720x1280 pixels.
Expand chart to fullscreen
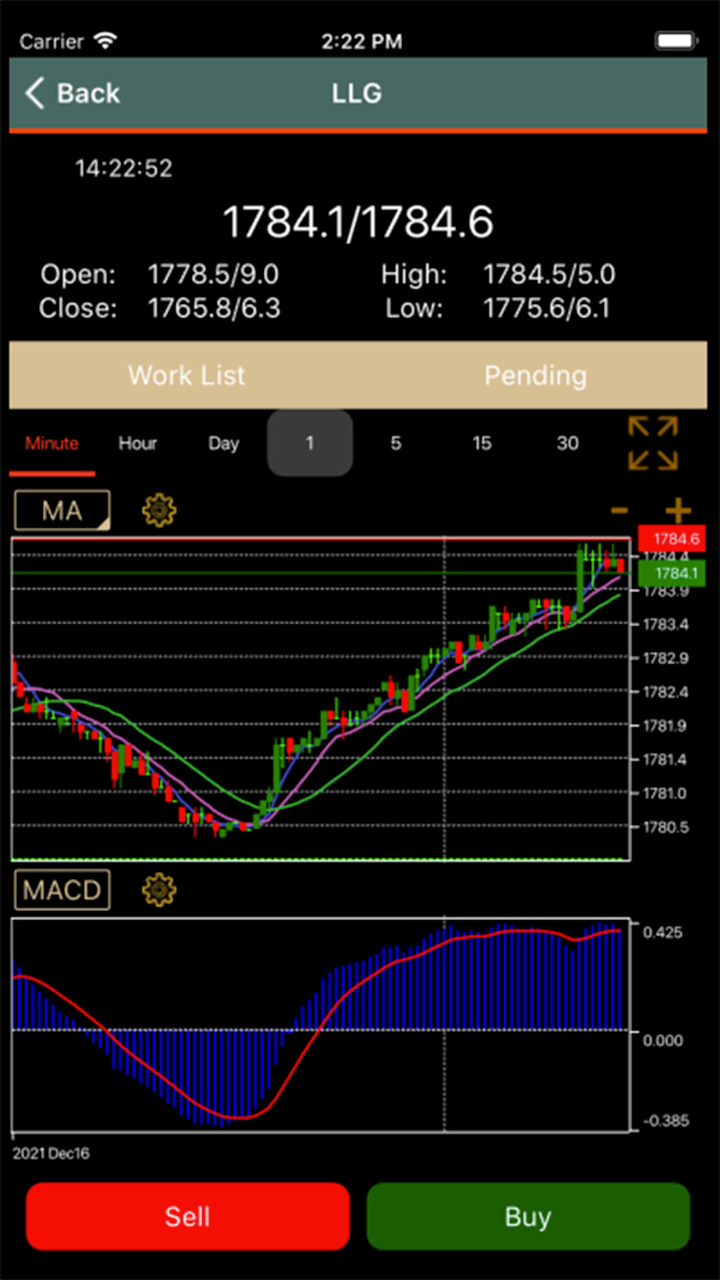pos(652,443)
